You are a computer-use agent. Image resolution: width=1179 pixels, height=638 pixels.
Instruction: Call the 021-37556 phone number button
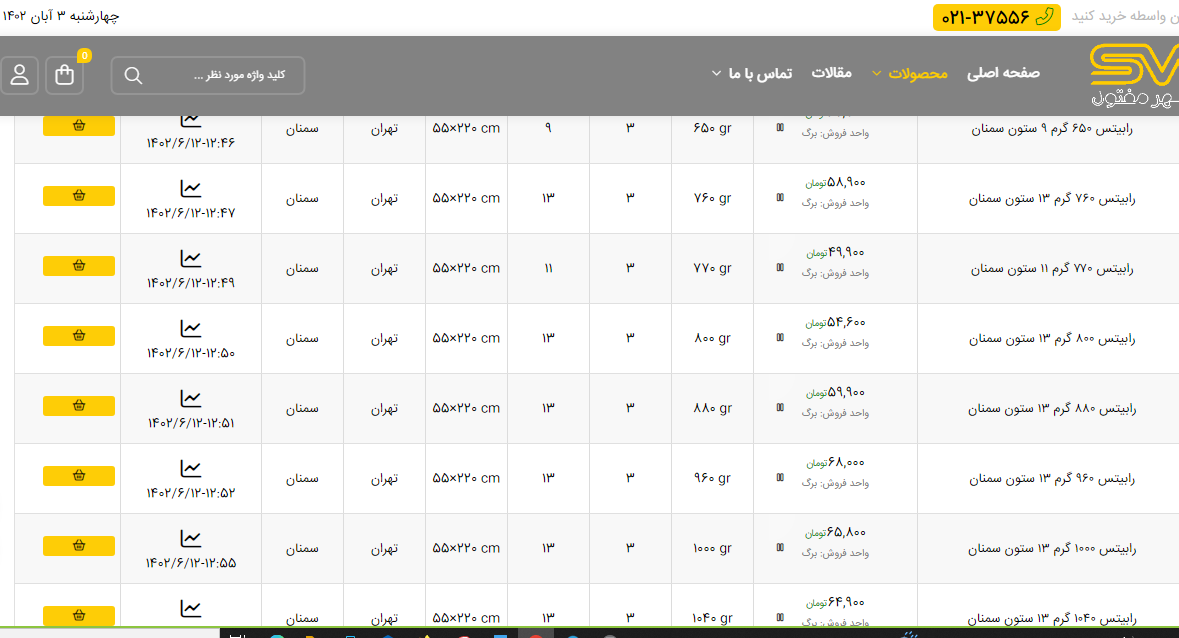click(x=996, y=17)
